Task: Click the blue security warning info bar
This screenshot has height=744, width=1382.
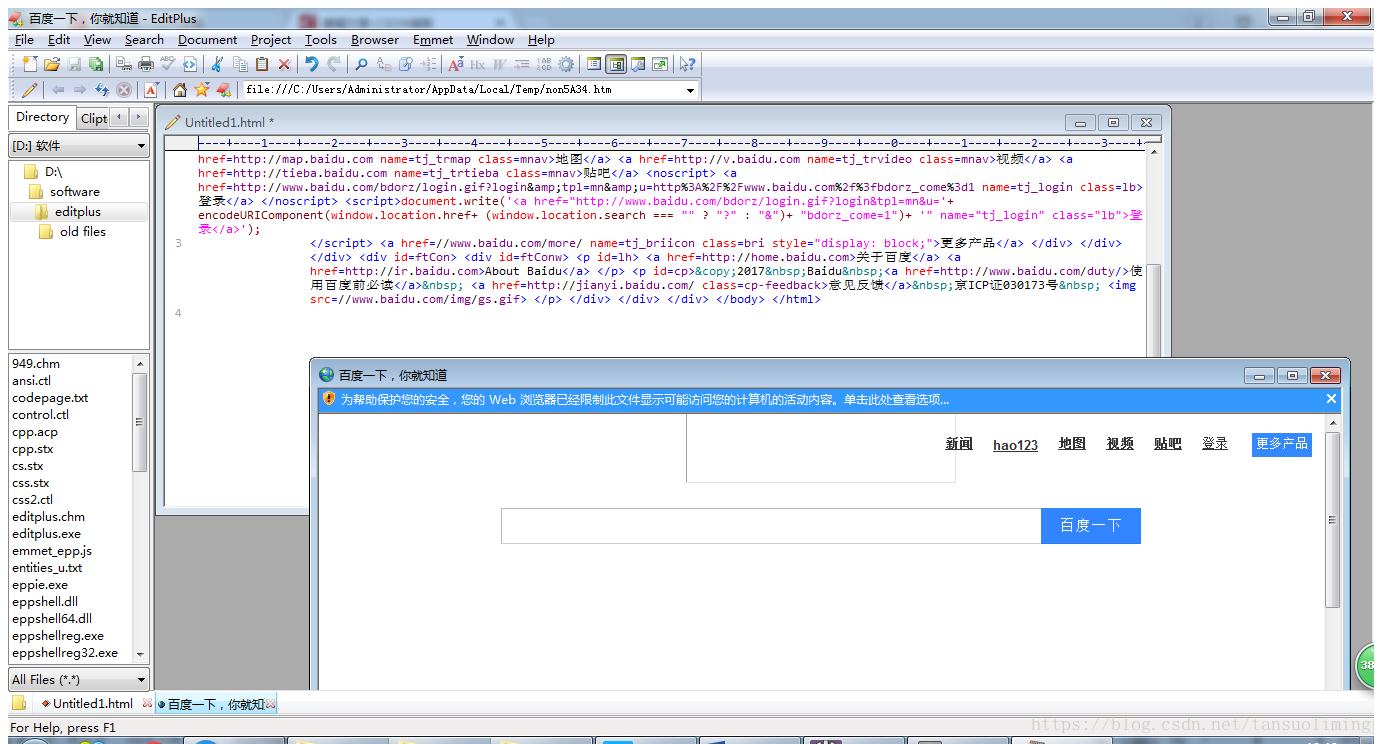Action: coord(829,400)
